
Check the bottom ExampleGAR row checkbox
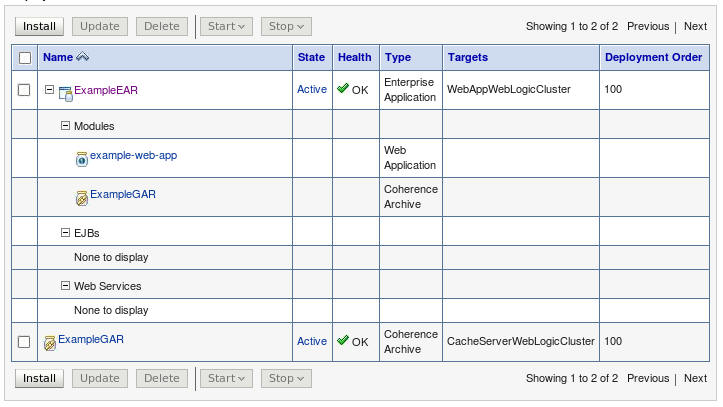tap(25, 342)
